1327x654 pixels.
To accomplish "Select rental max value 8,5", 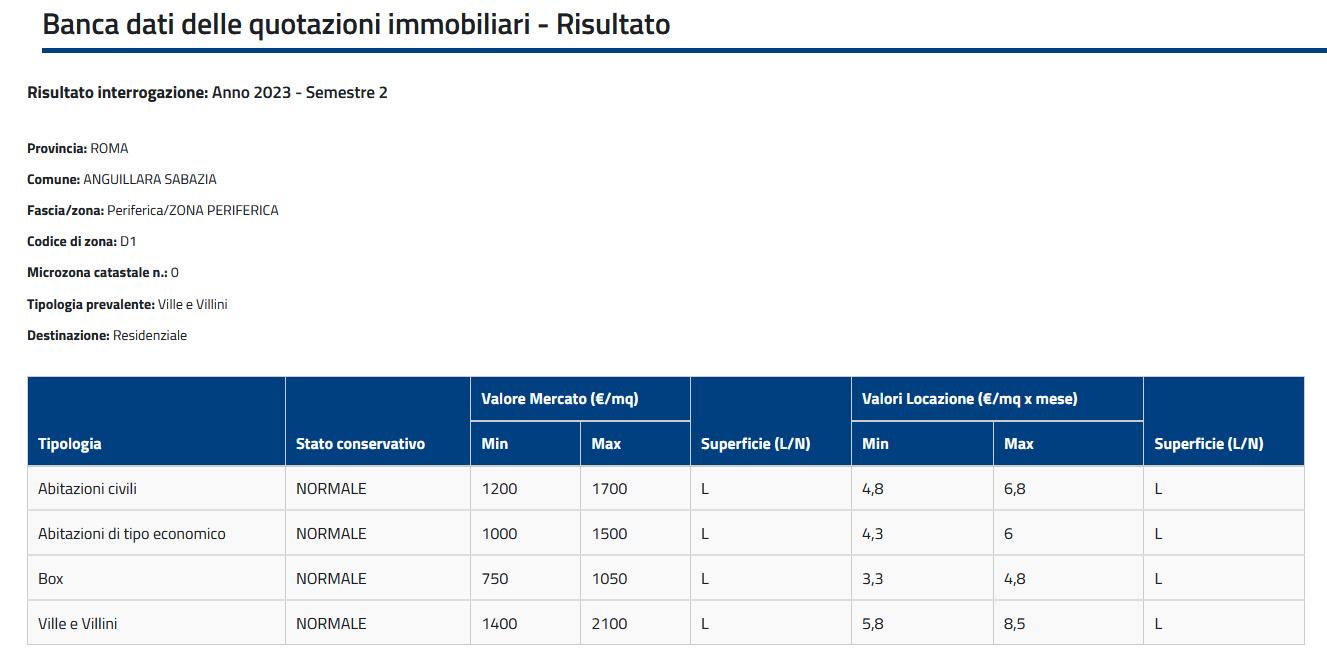I will tap(1014, 624).
